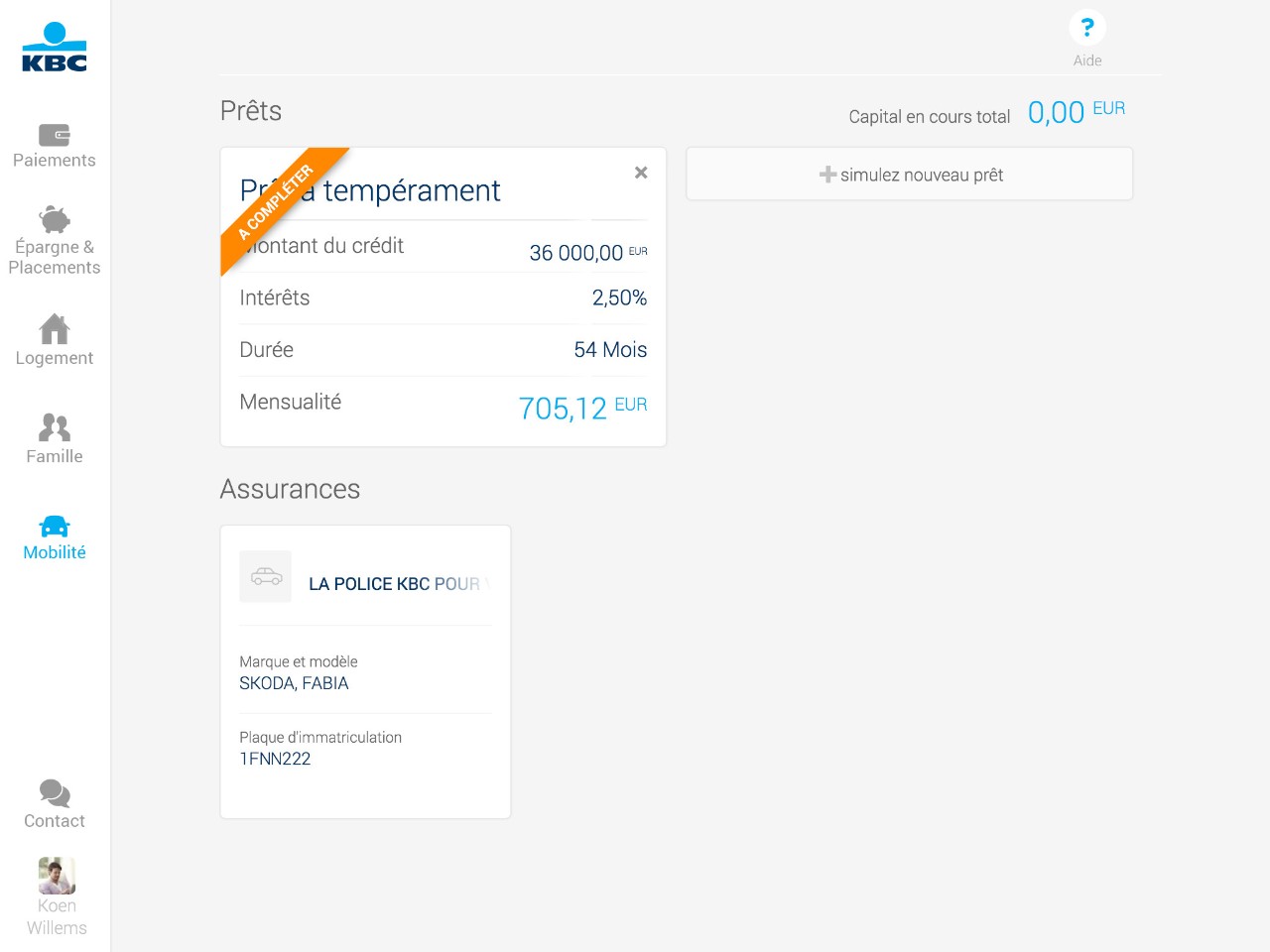
Task: Select the Mensualité 705,12 EUR row
Action: point(444,406)
